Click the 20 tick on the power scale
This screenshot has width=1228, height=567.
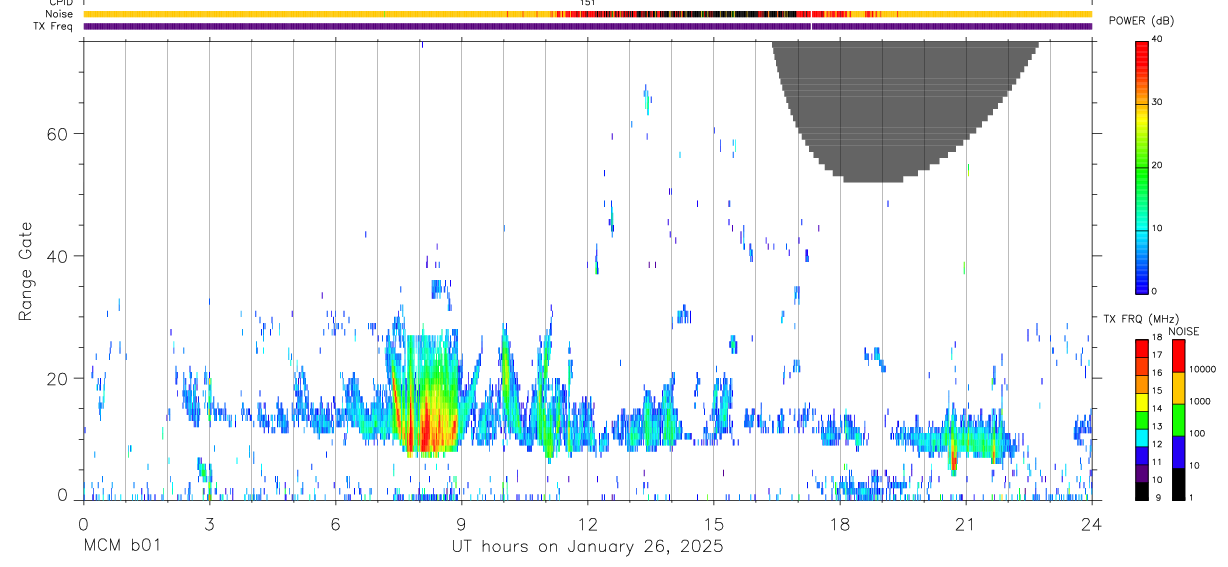click(1157, 165)
